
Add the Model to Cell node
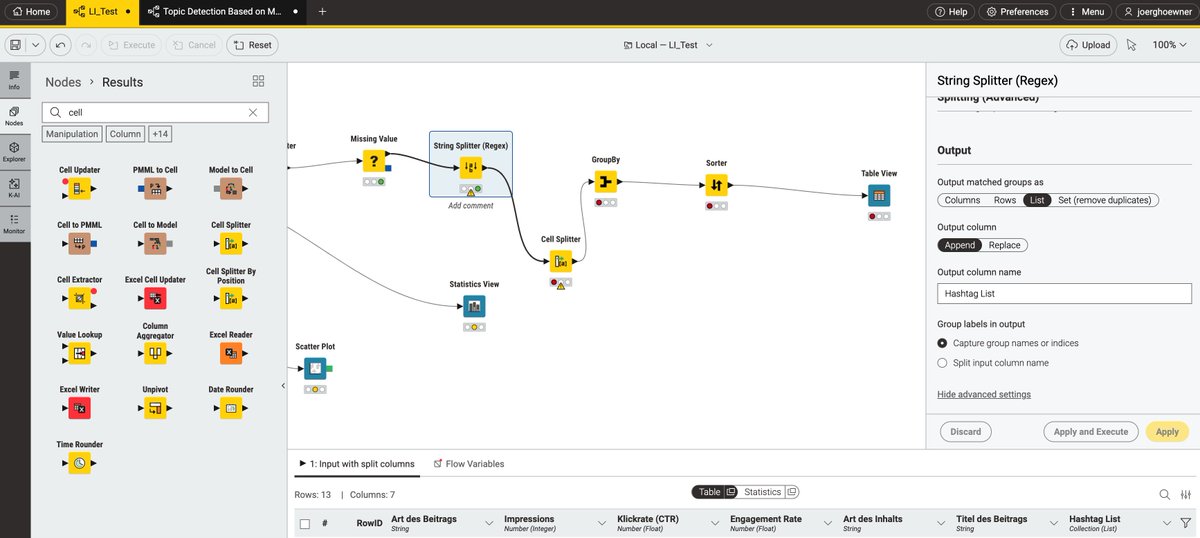click(231, 189)
